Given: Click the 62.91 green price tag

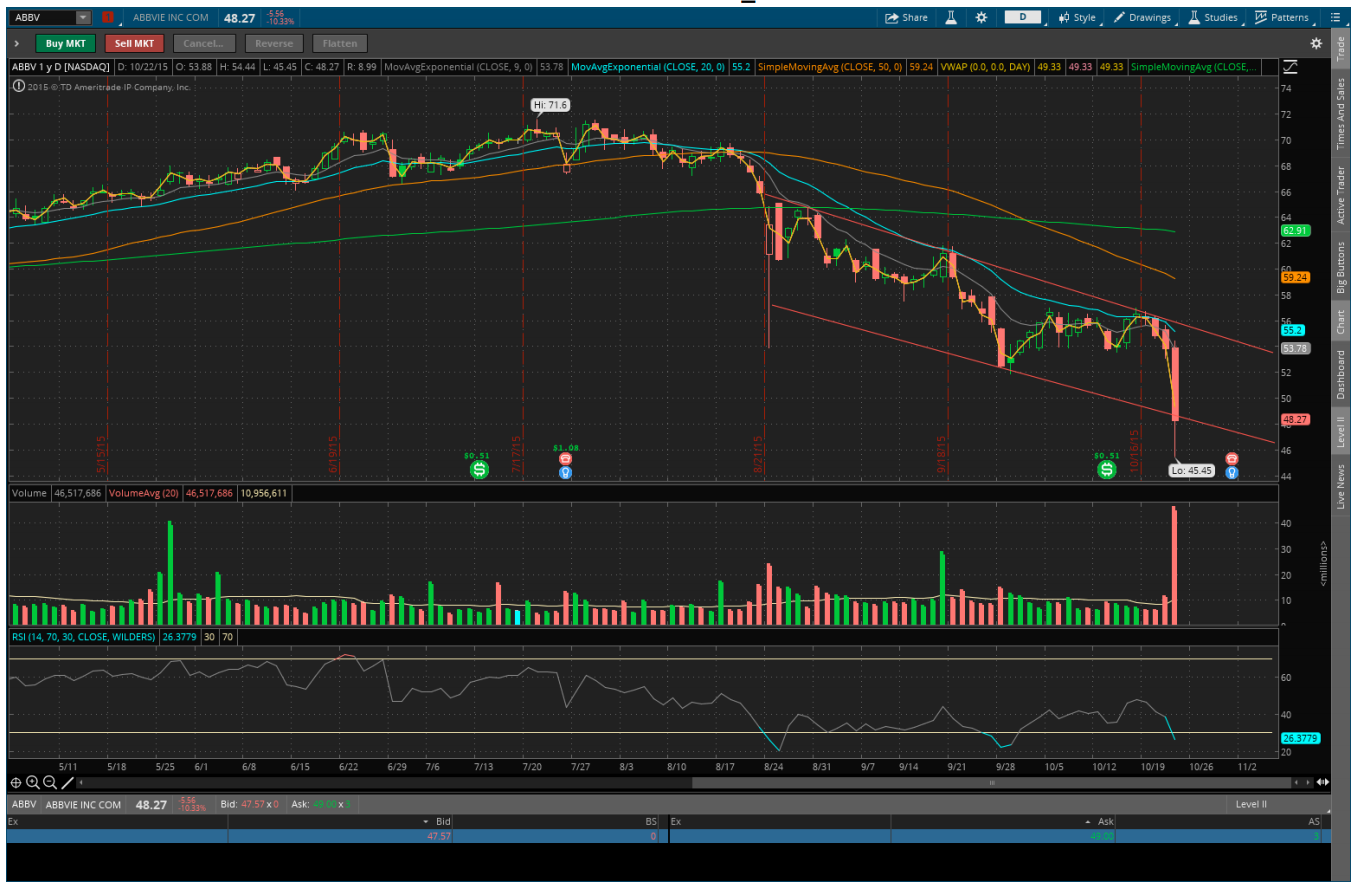Looking at the screenshot, I should coord(1294,230).
